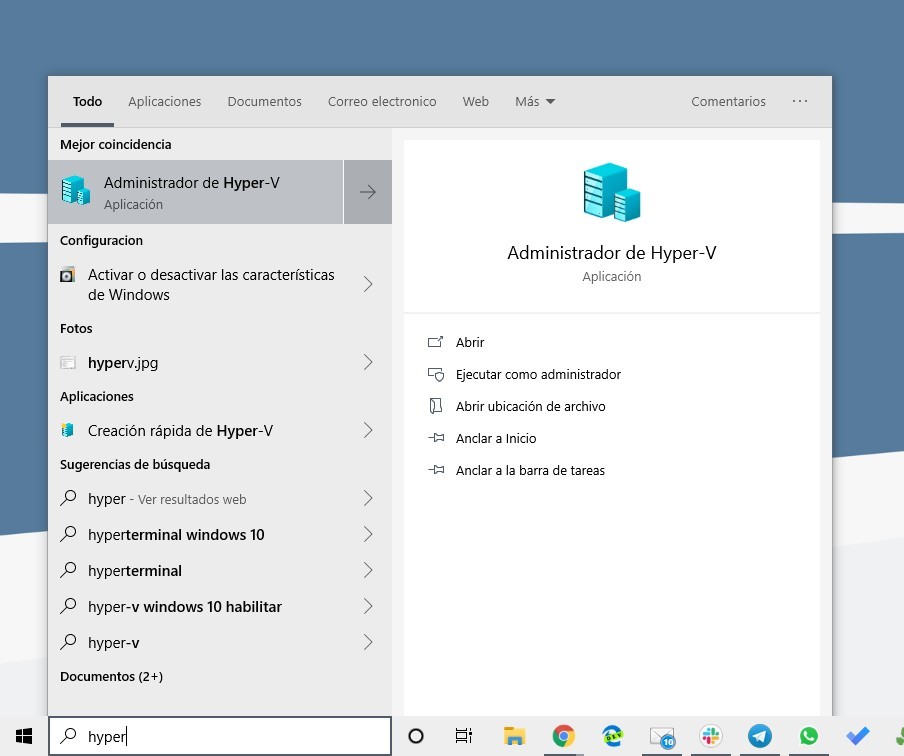Screen dimensions: 904x756
Task: Click the Comentarios link
Action: (x=728, y=101)
